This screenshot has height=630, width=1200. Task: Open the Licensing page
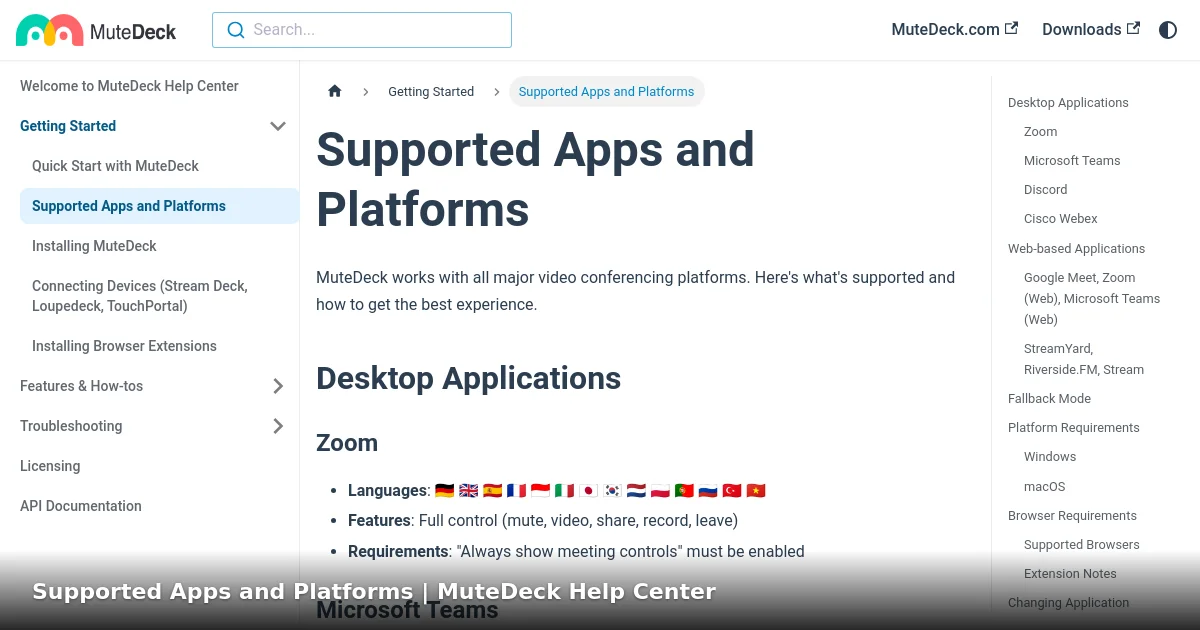(50, 466)
